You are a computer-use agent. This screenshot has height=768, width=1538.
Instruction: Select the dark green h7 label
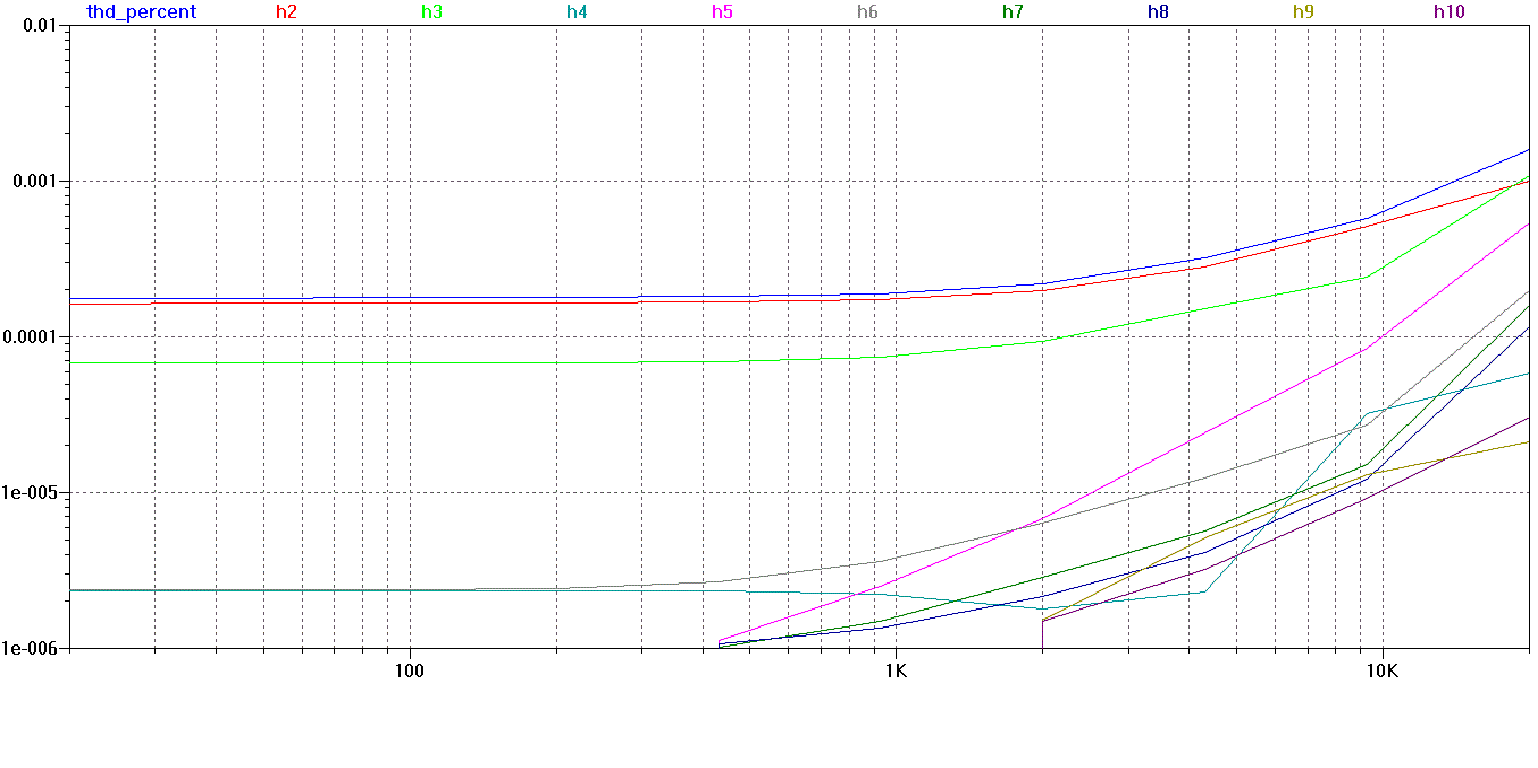[x=1013, y=12]
